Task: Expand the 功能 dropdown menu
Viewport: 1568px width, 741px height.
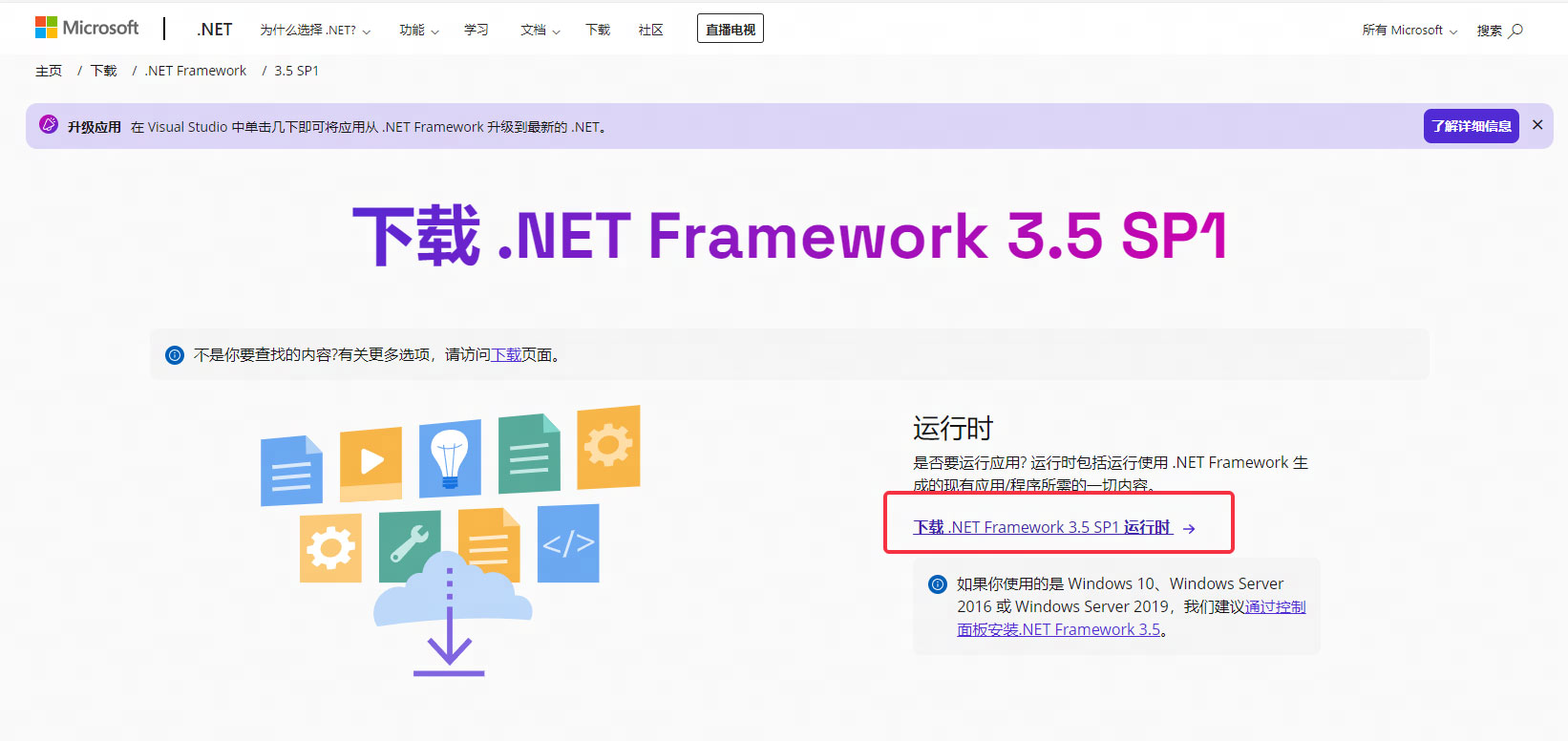Action: [419, 31]
